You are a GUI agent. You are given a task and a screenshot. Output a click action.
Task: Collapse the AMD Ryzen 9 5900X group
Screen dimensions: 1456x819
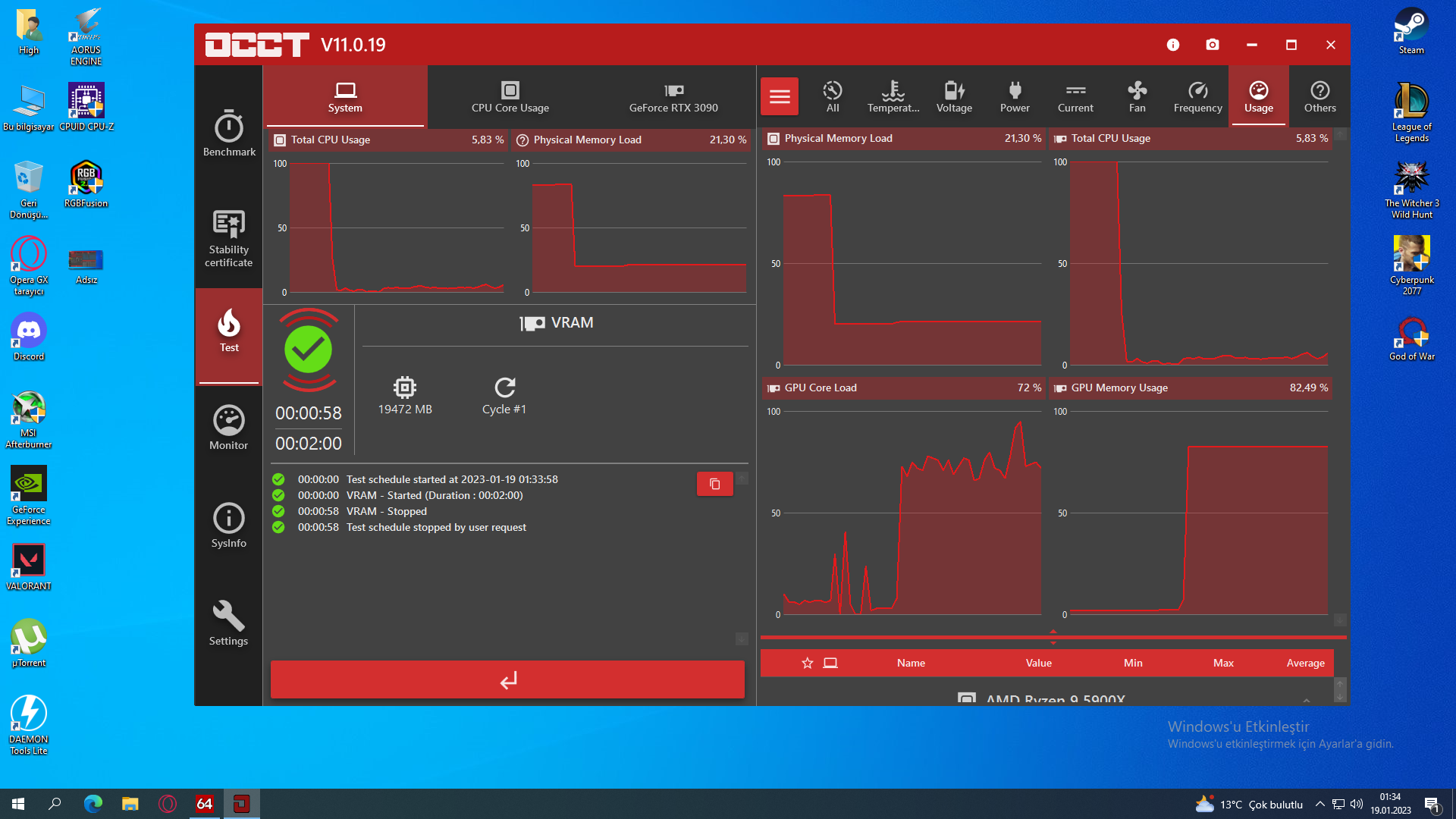click(1306, 700)
